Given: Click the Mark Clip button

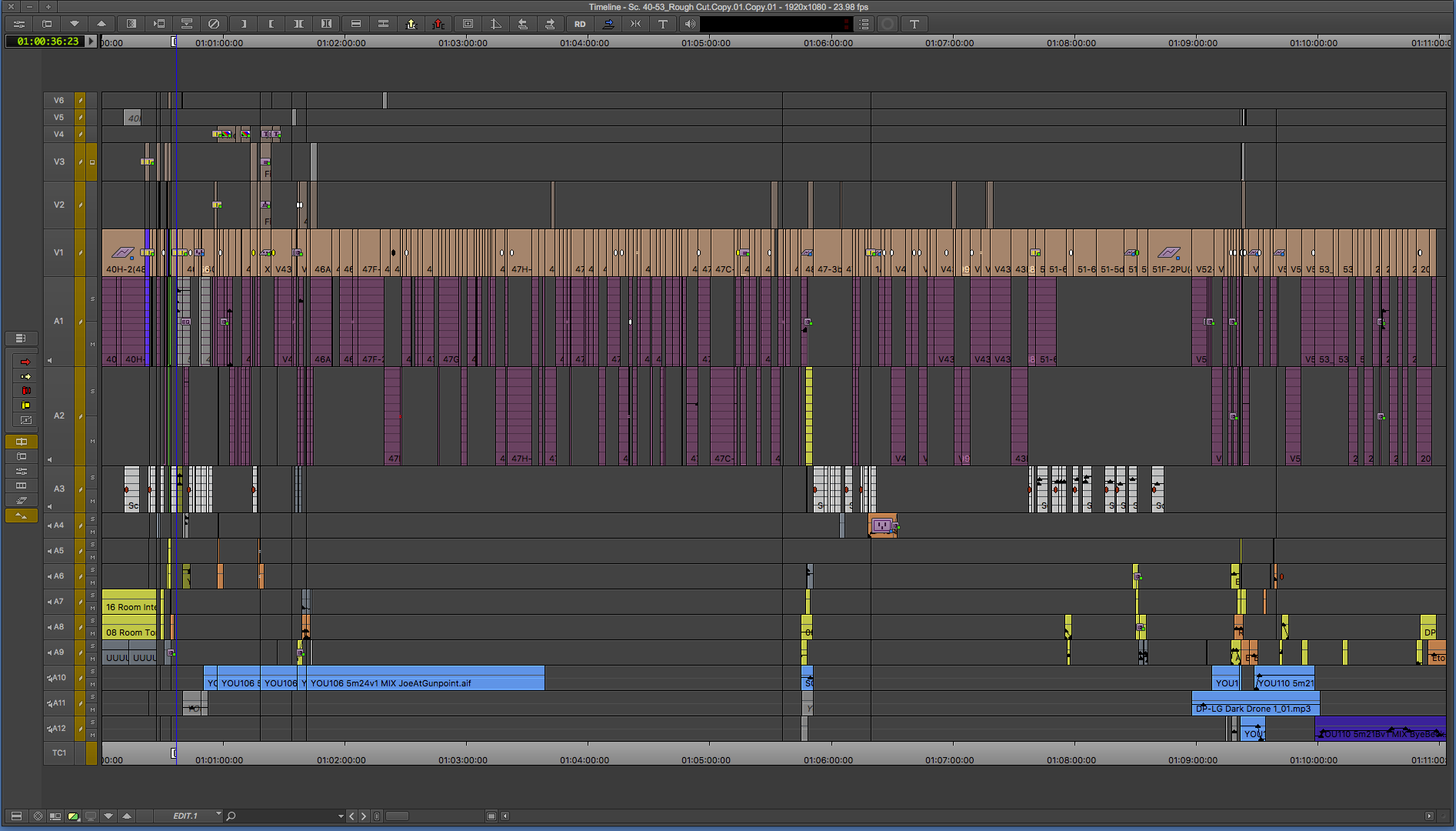Looking at the screenshot, I should tap(298, 24).
